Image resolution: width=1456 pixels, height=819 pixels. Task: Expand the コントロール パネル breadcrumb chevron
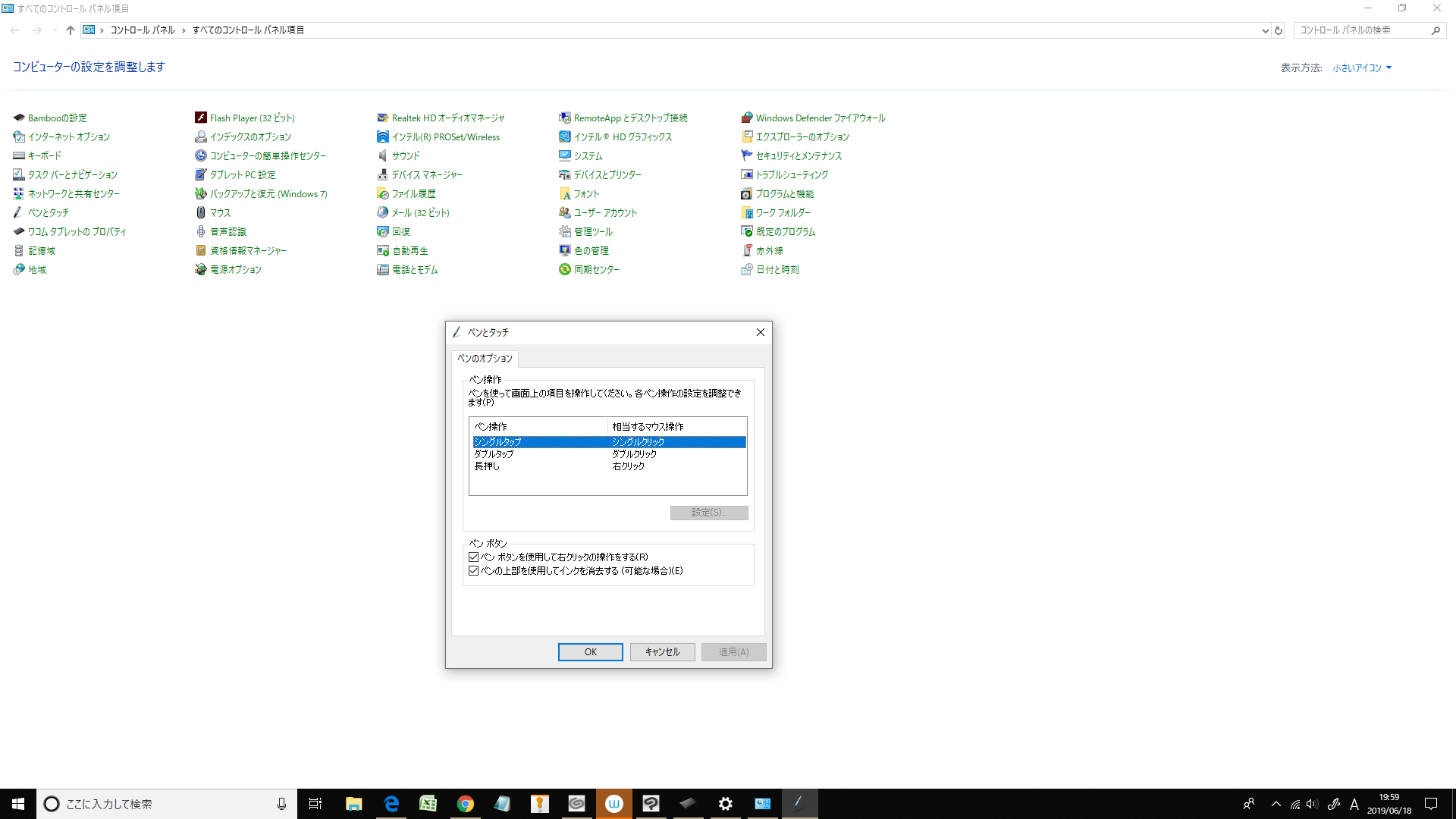pyautogui.click(x=184, y=30)
